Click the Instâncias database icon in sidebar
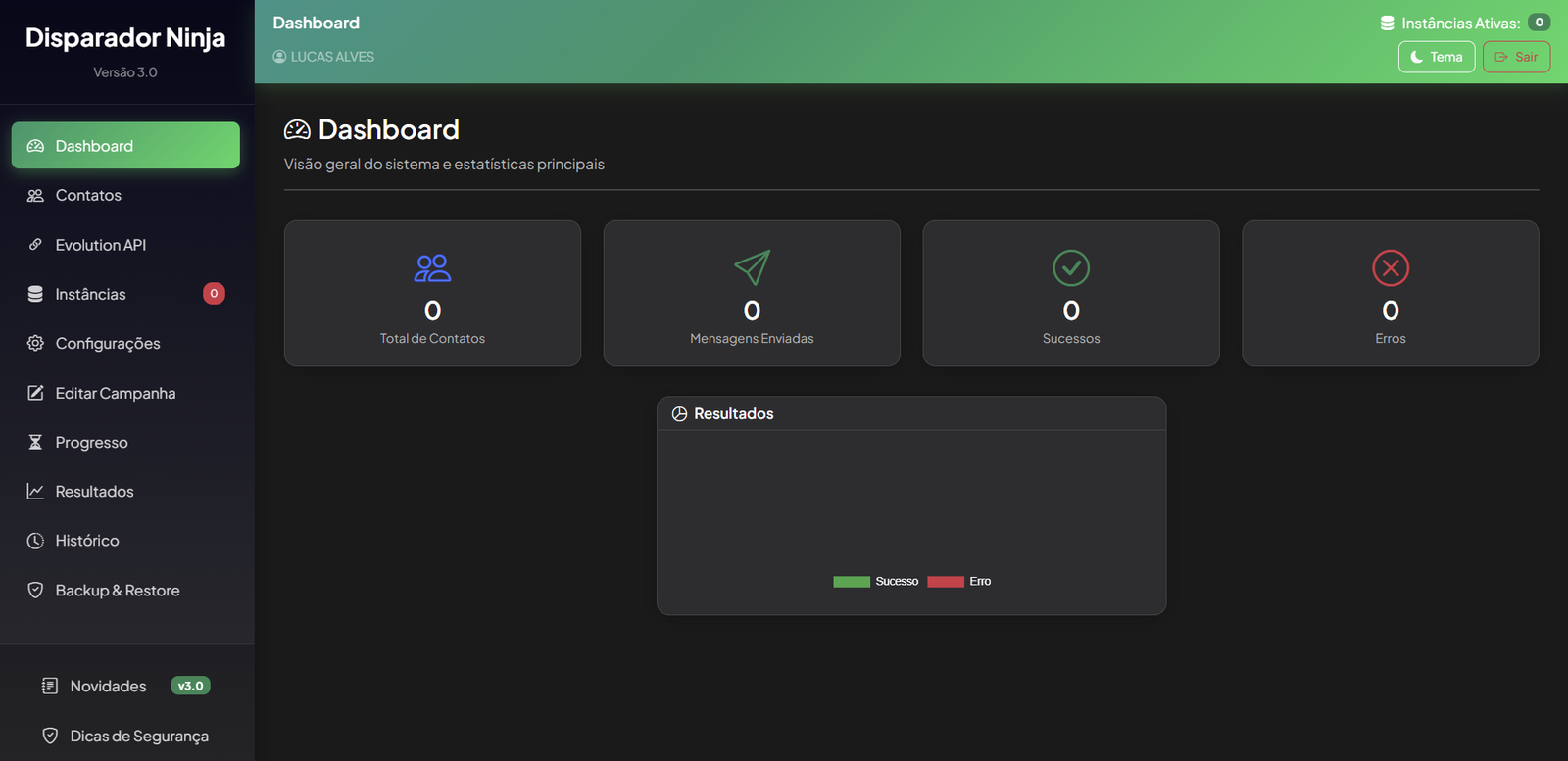 tap(35, 294)
